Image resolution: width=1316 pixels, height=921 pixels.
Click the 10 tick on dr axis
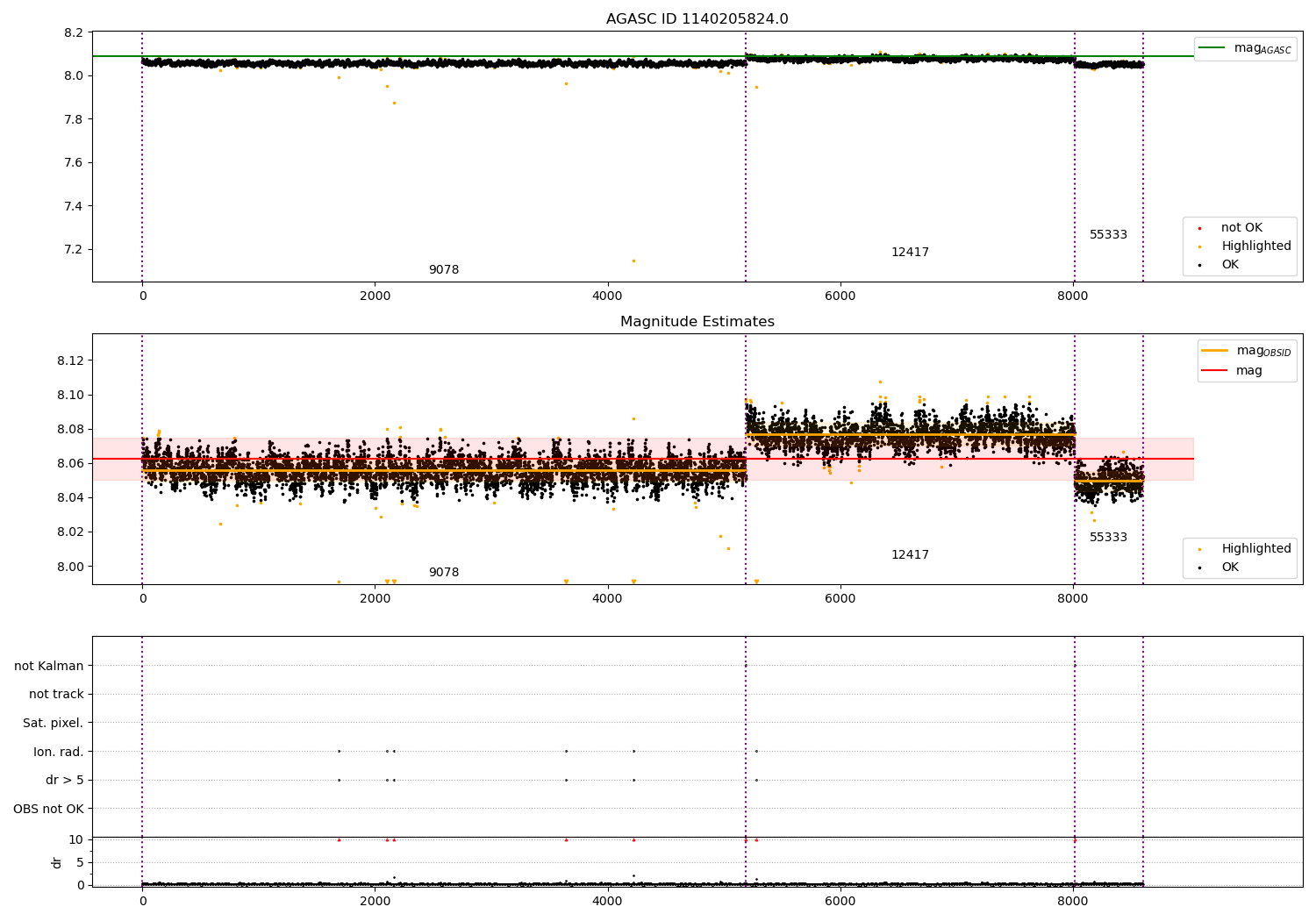[76, 840]
